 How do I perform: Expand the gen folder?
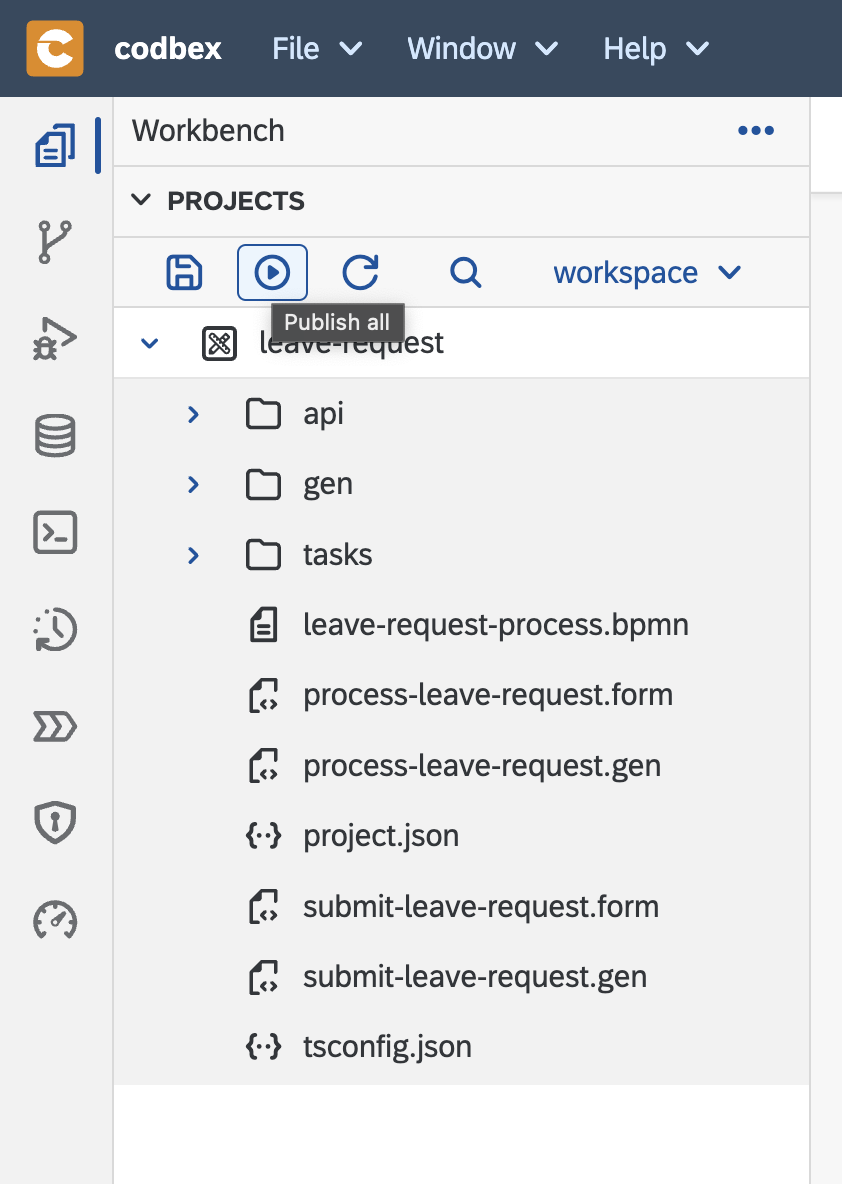pos(193,484)
